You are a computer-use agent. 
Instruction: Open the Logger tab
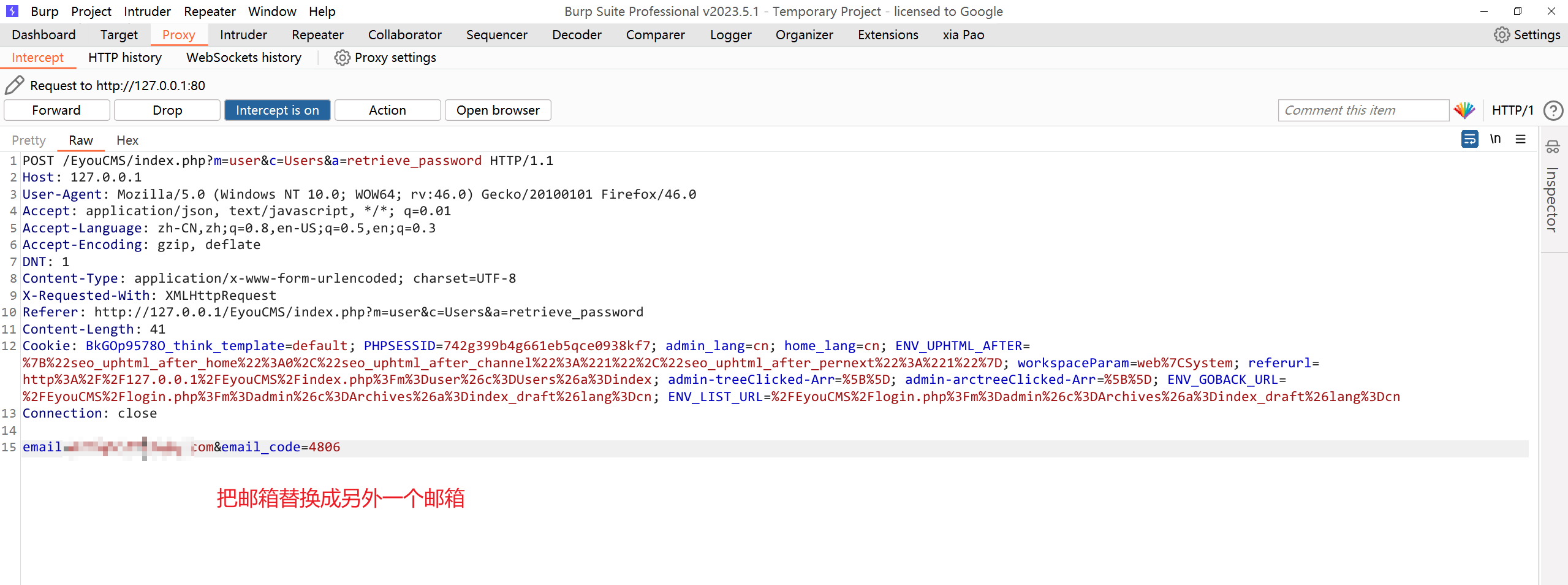pyautogui.click(x=731, y=35)
